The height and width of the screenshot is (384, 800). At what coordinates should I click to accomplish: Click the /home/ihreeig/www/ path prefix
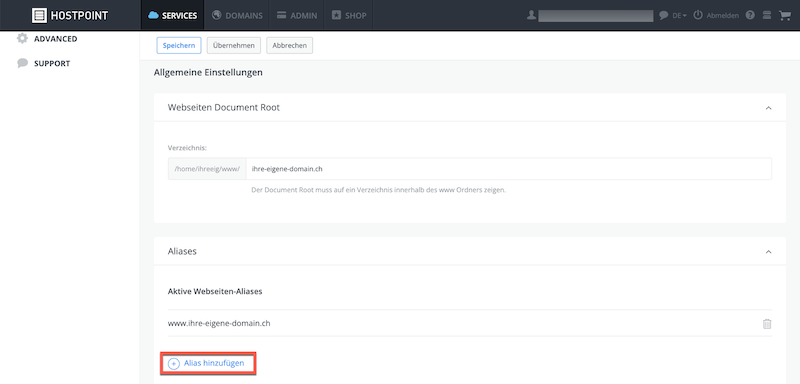[x=207, y=169]
